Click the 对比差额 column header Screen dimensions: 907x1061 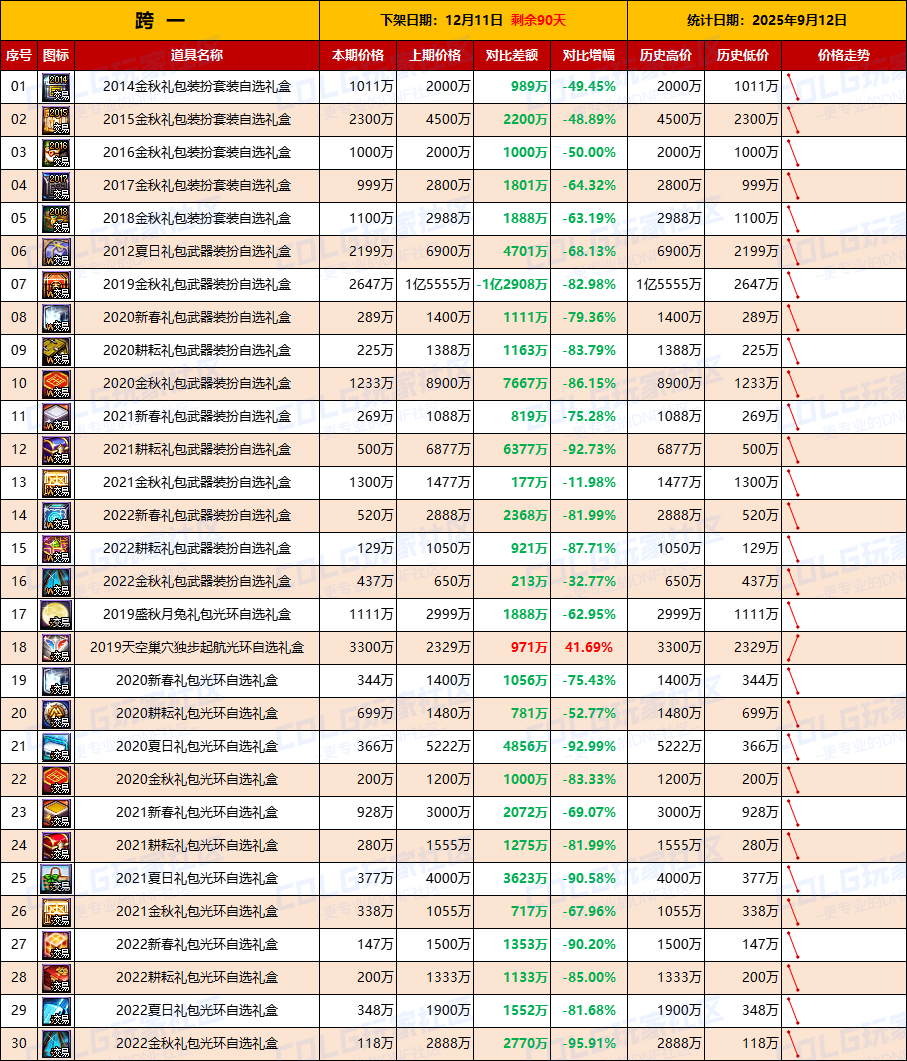tap(512, 55)
